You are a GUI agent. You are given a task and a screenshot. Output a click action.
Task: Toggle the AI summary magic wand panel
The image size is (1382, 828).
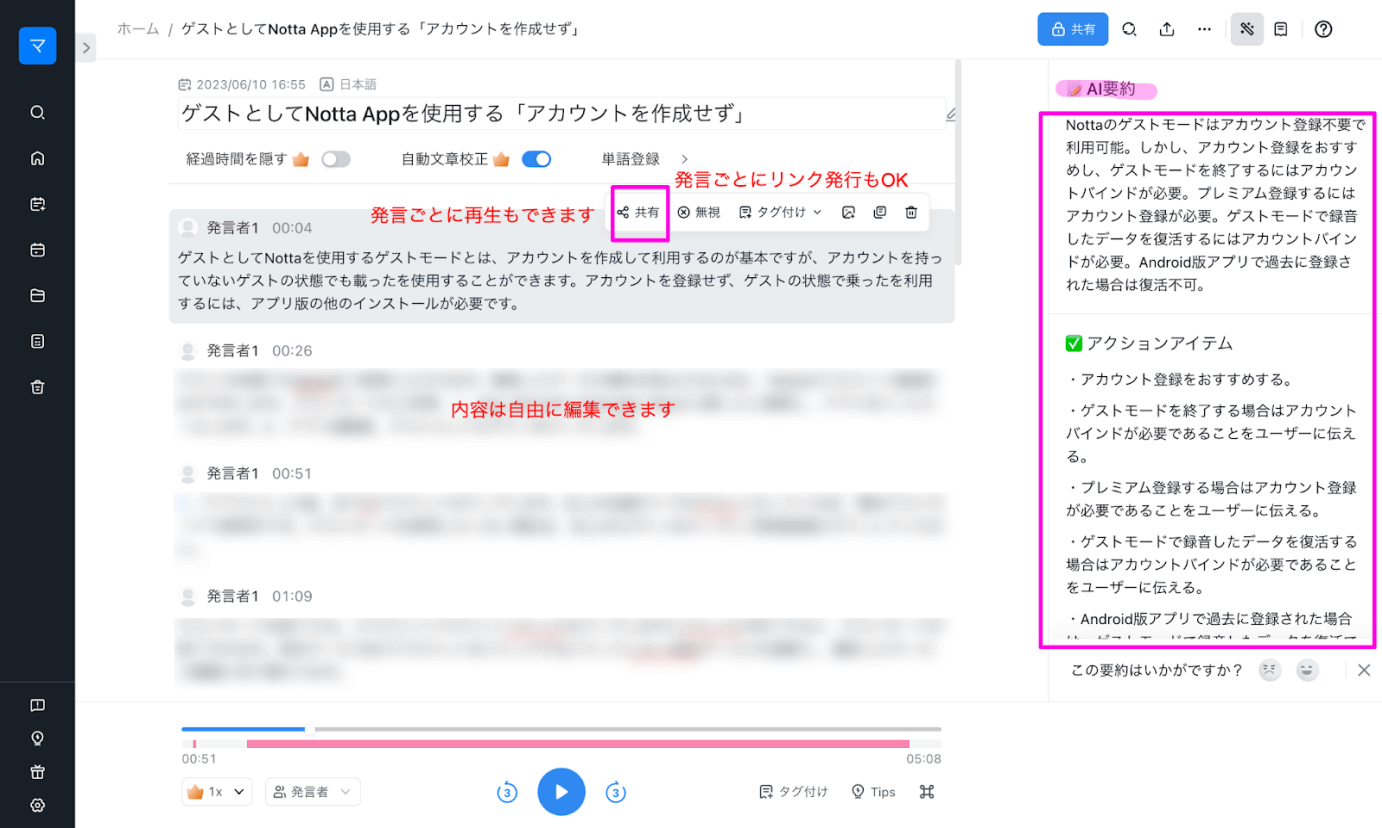point(1247,29)
